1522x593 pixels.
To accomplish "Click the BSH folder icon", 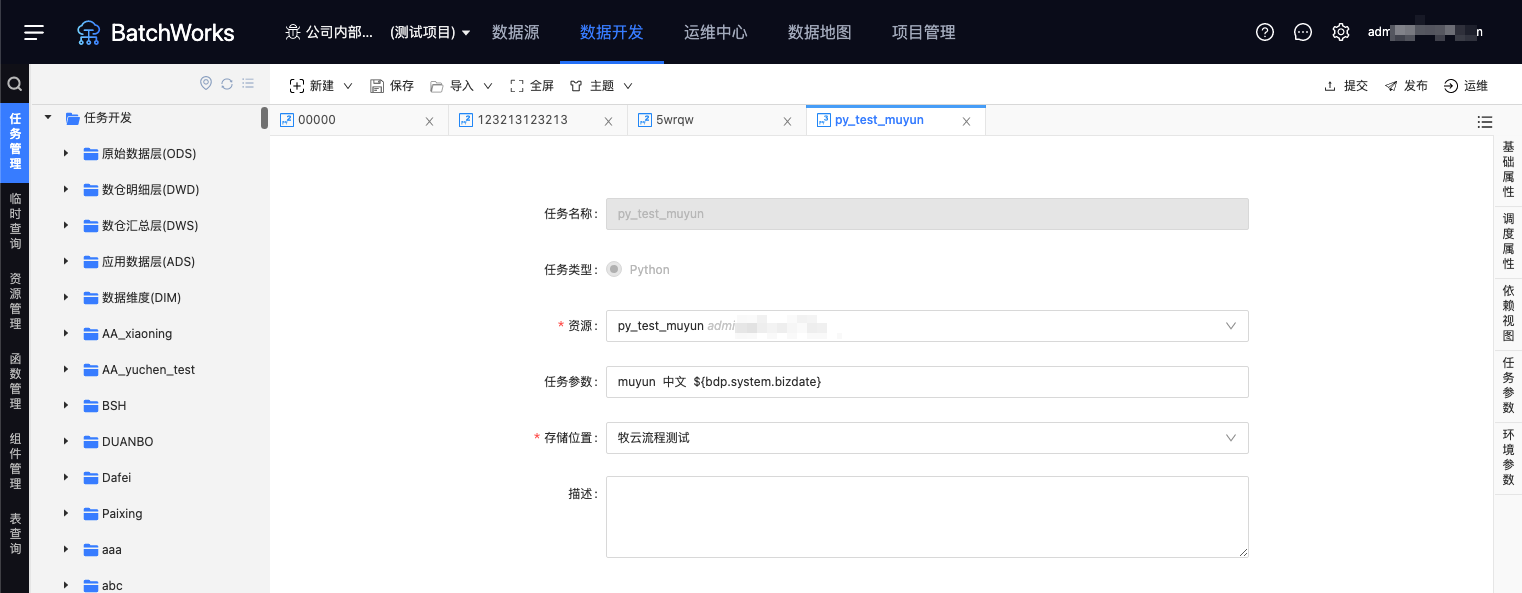I will click(91, 406).
